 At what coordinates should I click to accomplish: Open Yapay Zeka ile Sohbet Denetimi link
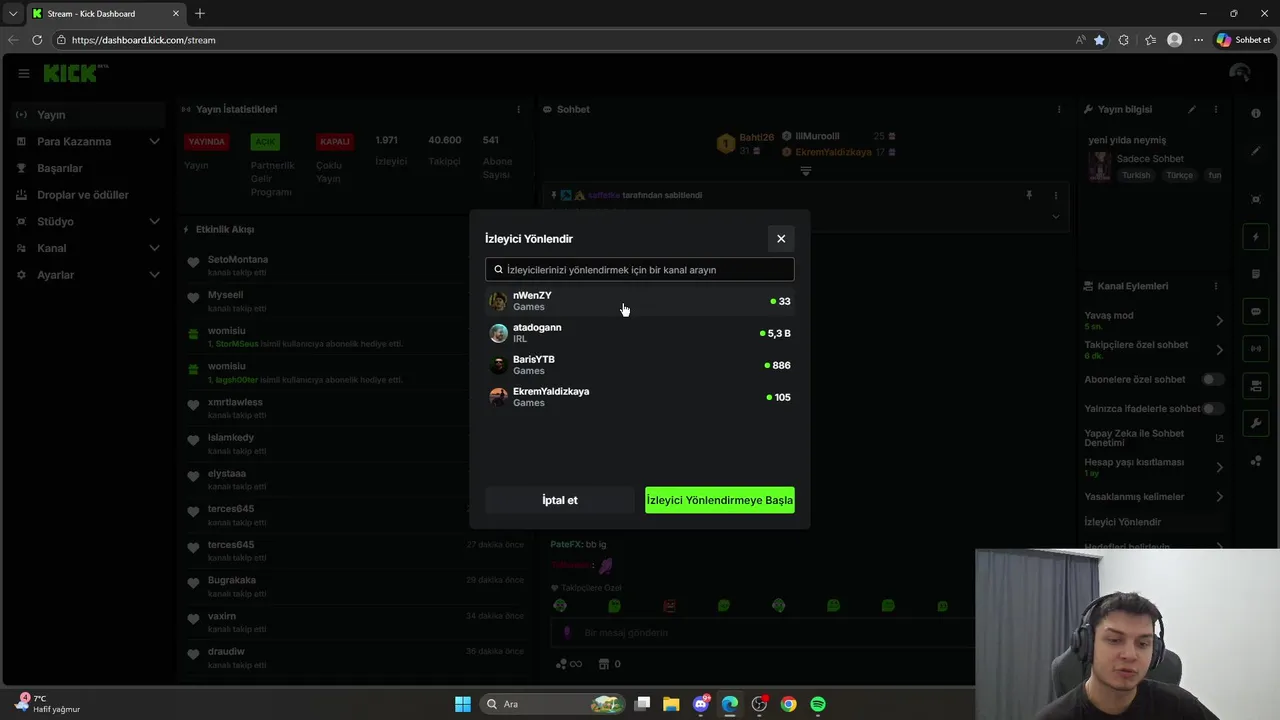(x=1154, y=438)
